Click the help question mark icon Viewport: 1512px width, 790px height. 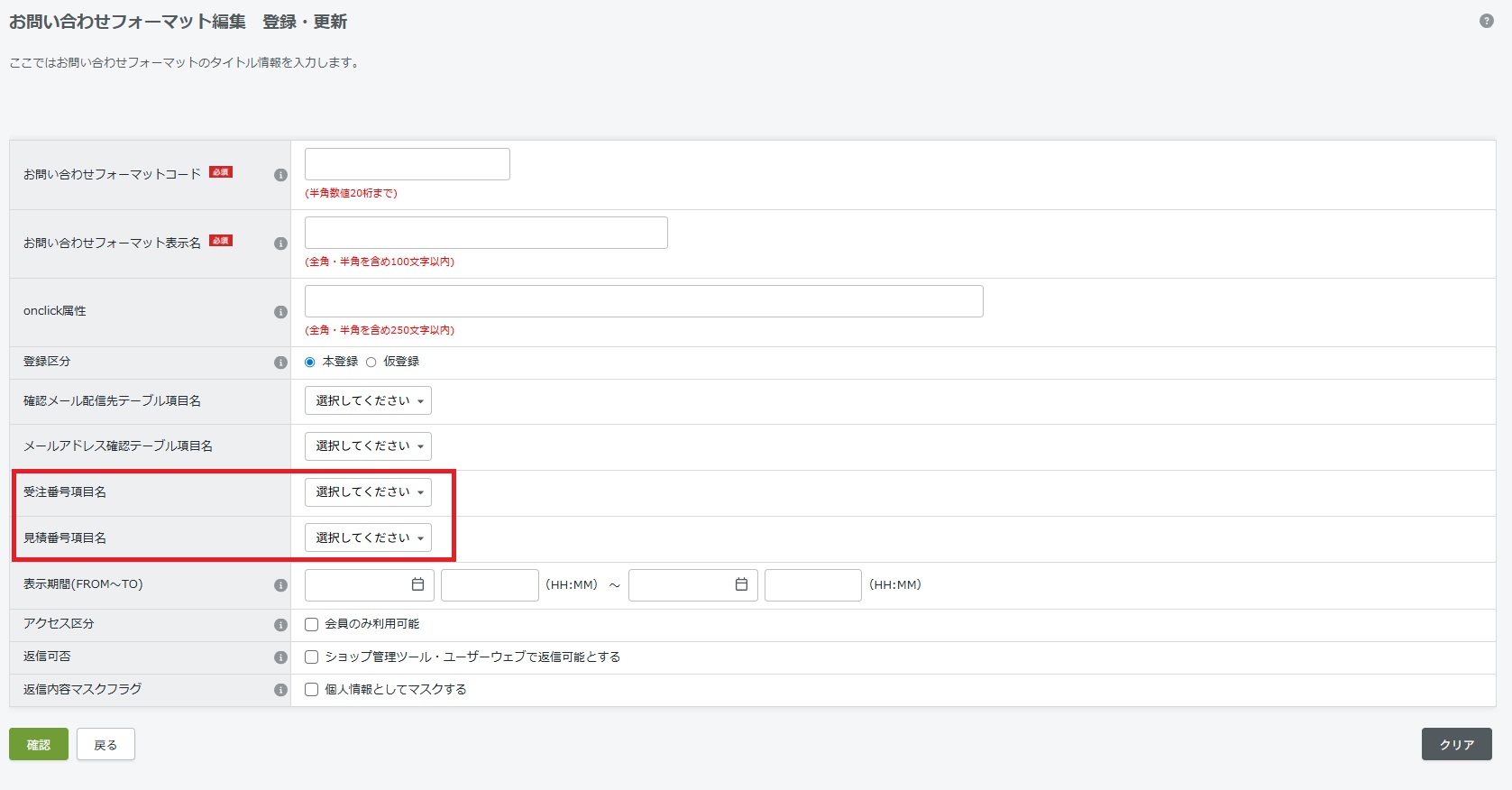[x=1486, y=21]
